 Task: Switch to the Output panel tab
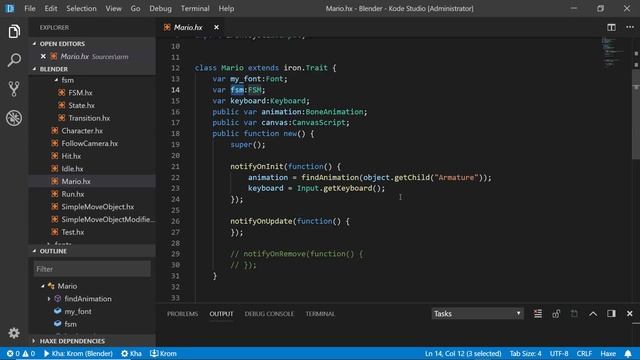[x=222, y=314]
